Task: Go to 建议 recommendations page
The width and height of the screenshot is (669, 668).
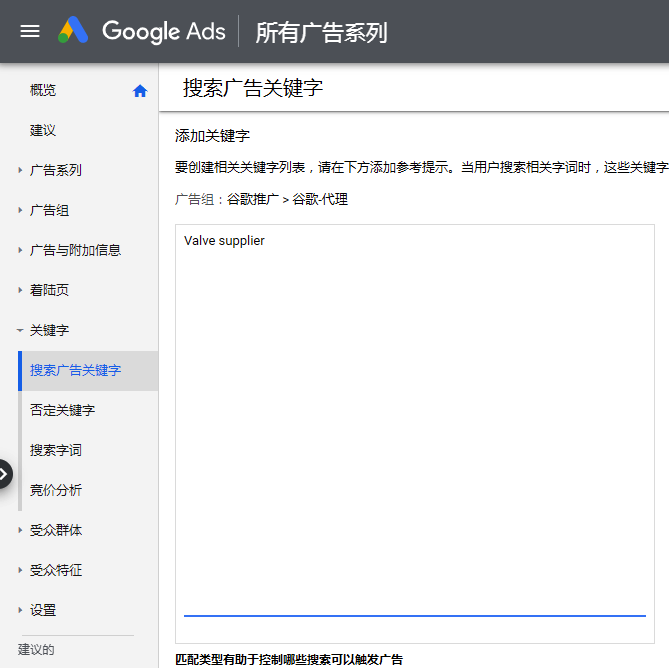Action: (43, 130)
